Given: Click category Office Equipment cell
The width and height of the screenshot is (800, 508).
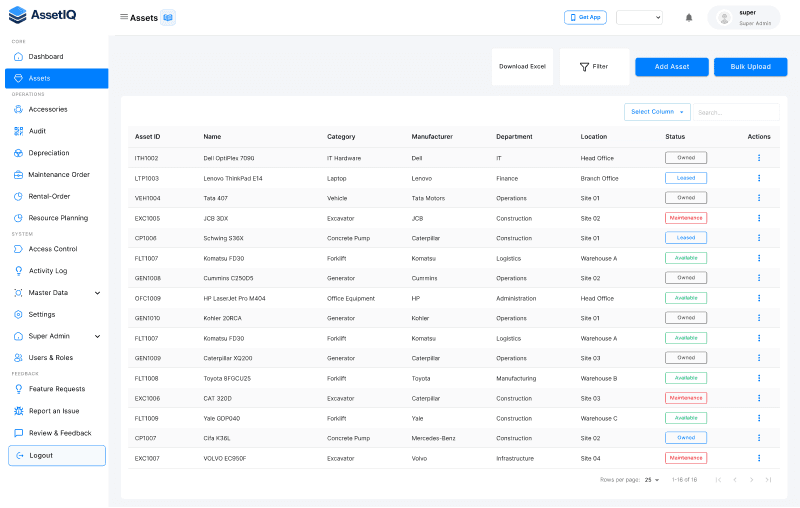Looking at the screenshot, I should pyautogui.click(x=351, y=298).
